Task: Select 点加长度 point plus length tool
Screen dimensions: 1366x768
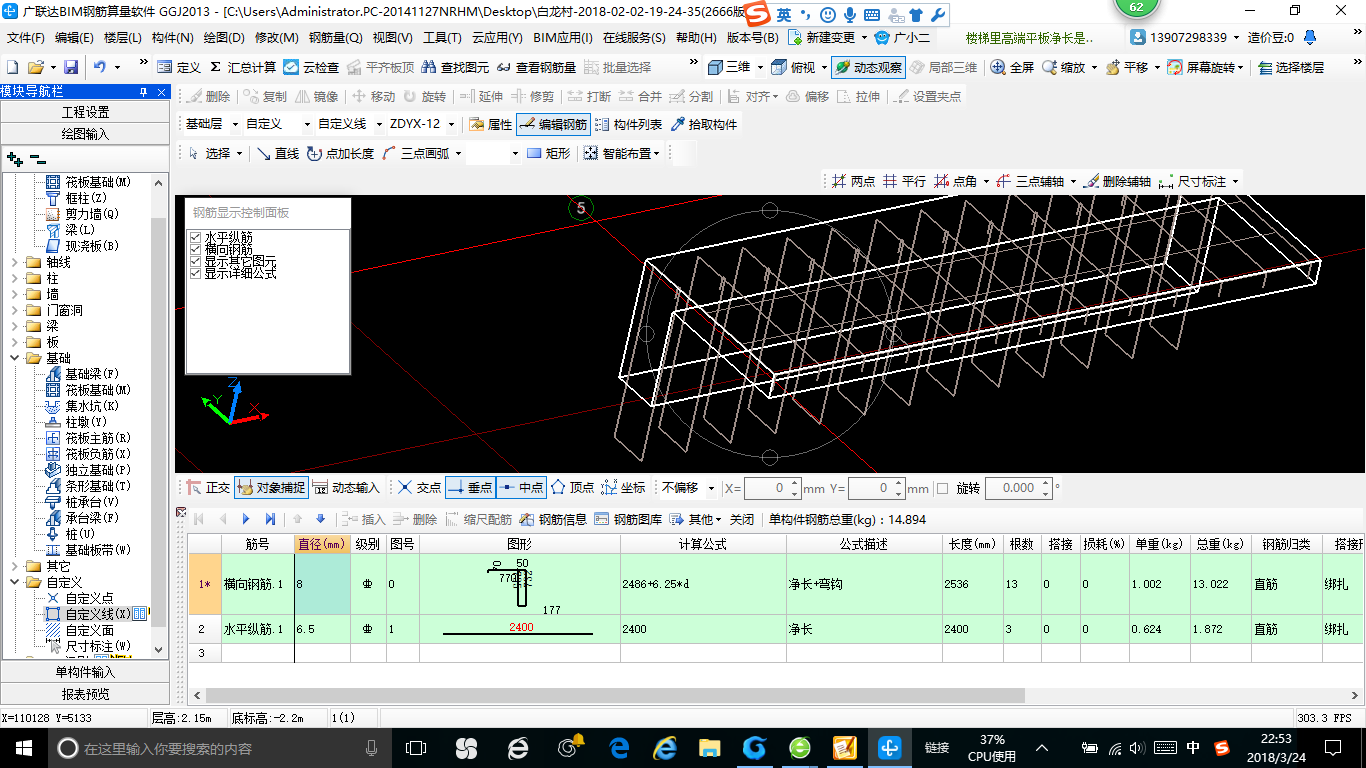Action: 340,153
